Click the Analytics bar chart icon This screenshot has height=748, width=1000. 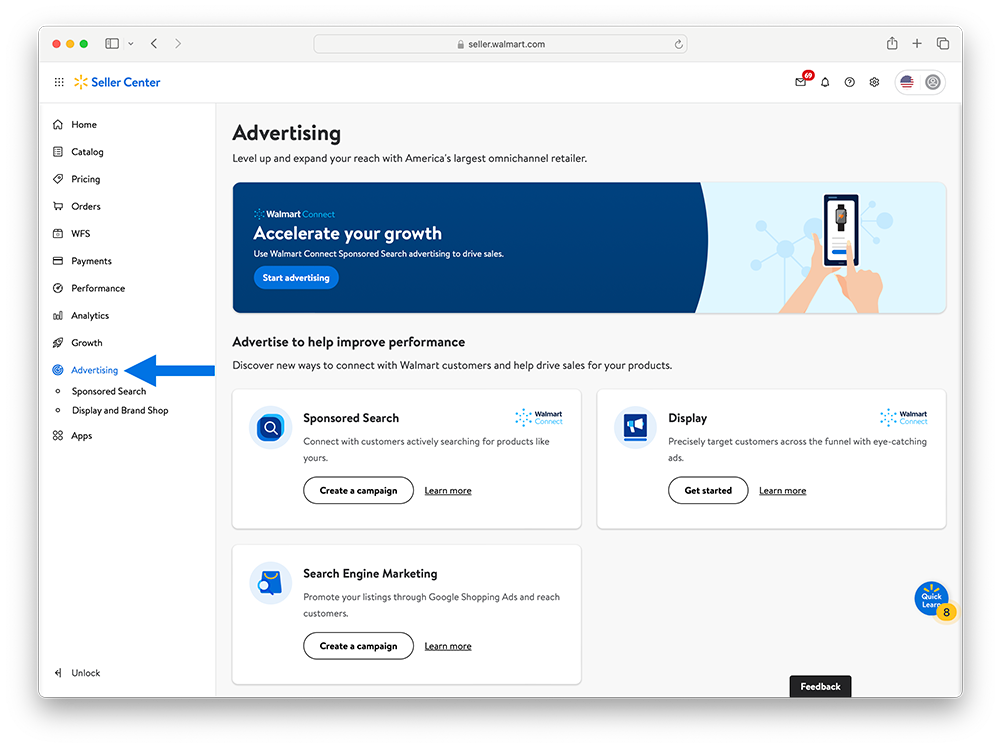click(x=58, y=316)
